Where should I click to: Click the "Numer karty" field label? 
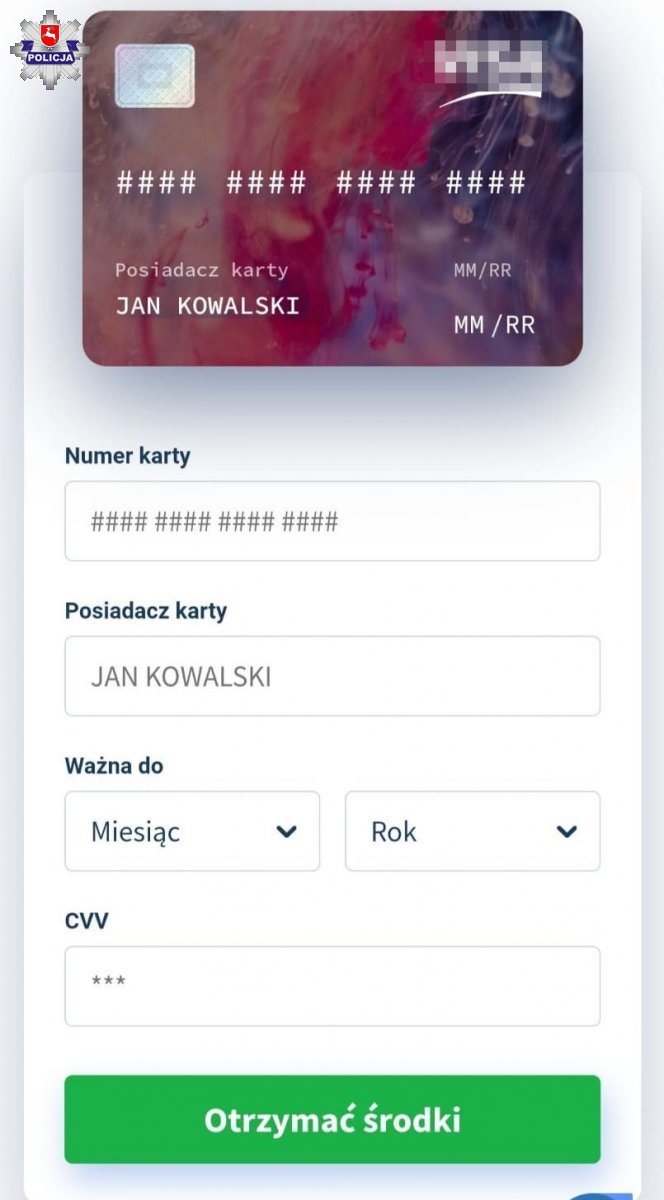click(127, 456)
